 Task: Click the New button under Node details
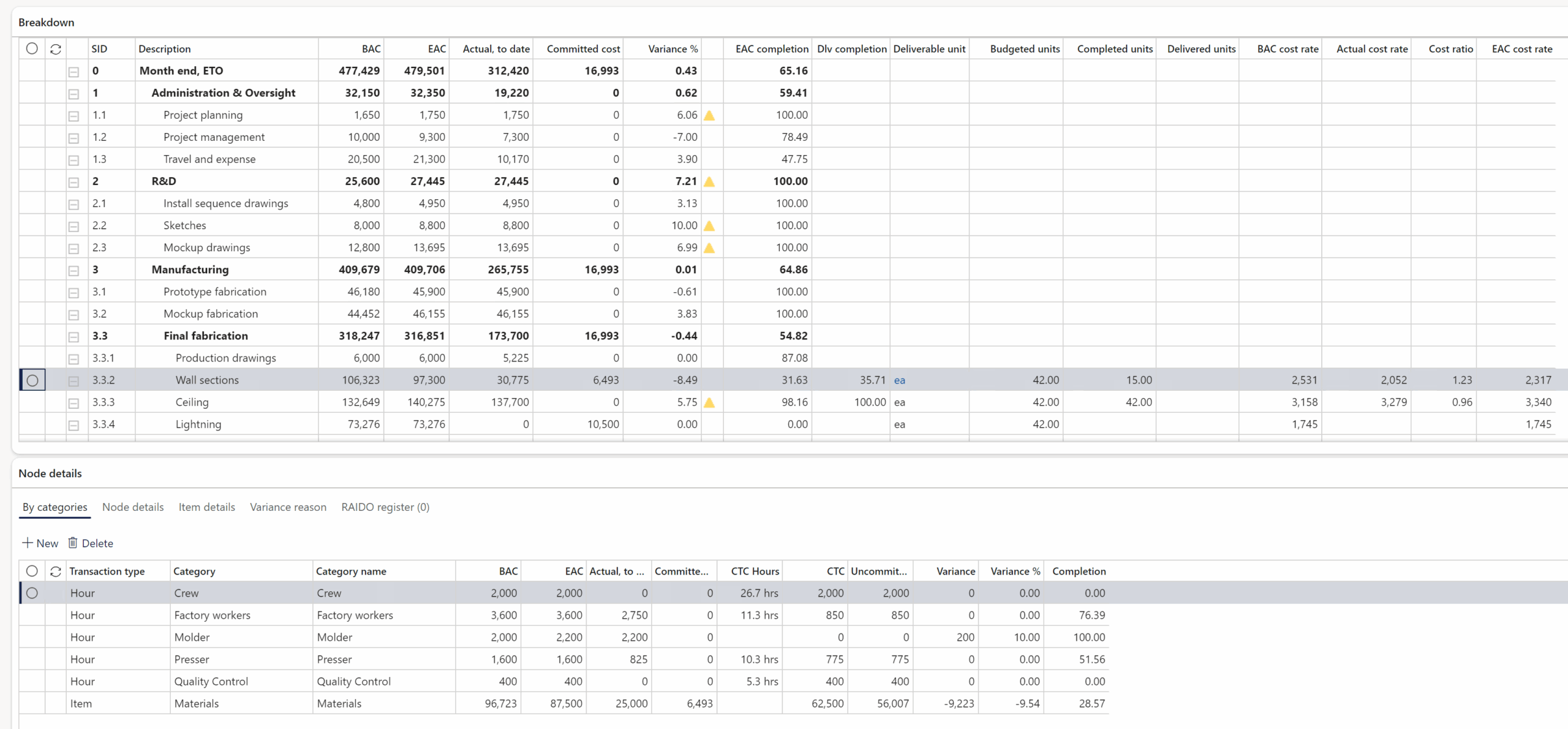pyautogui.click(x=40, y=543)
